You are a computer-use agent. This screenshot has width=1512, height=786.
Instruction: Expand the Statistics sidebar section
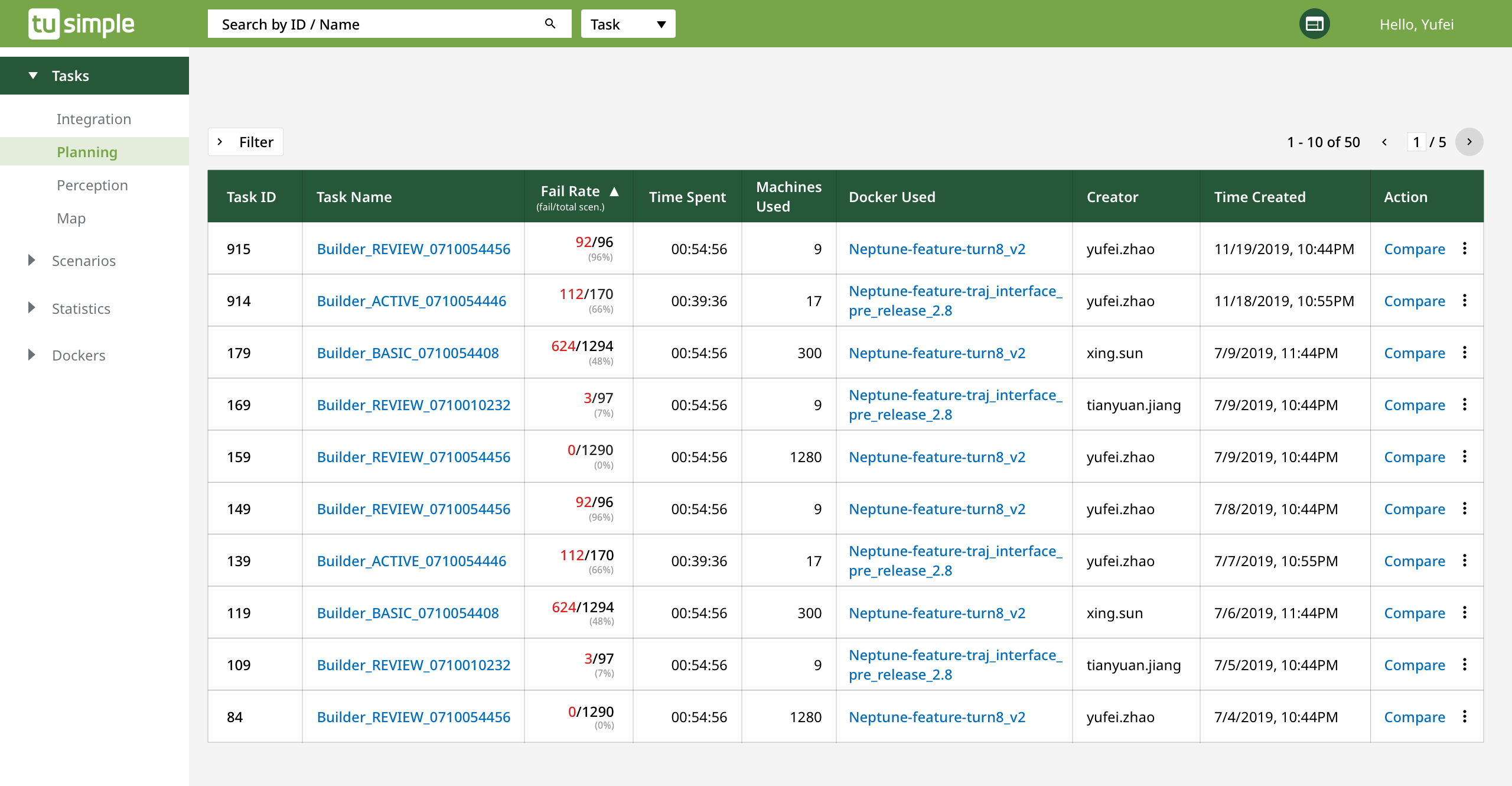point(70,308)
